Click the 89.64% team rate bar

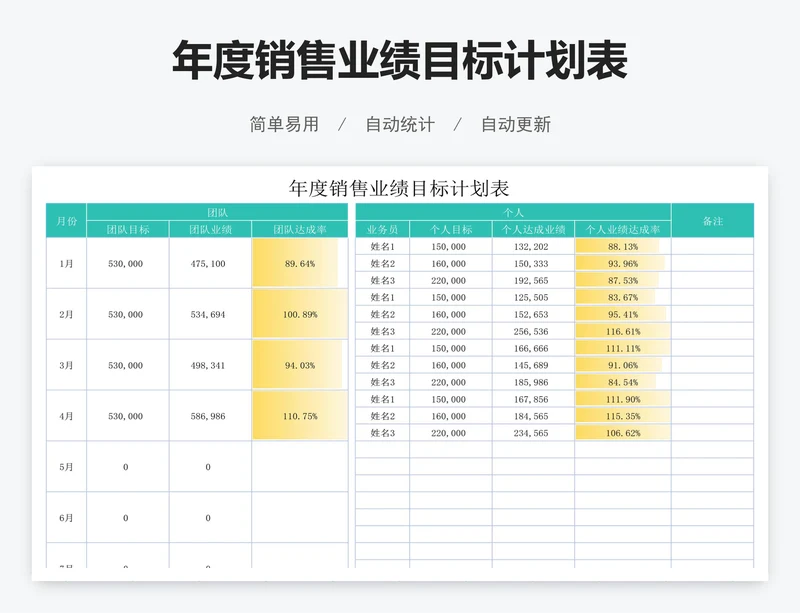(x=295, y=263)
